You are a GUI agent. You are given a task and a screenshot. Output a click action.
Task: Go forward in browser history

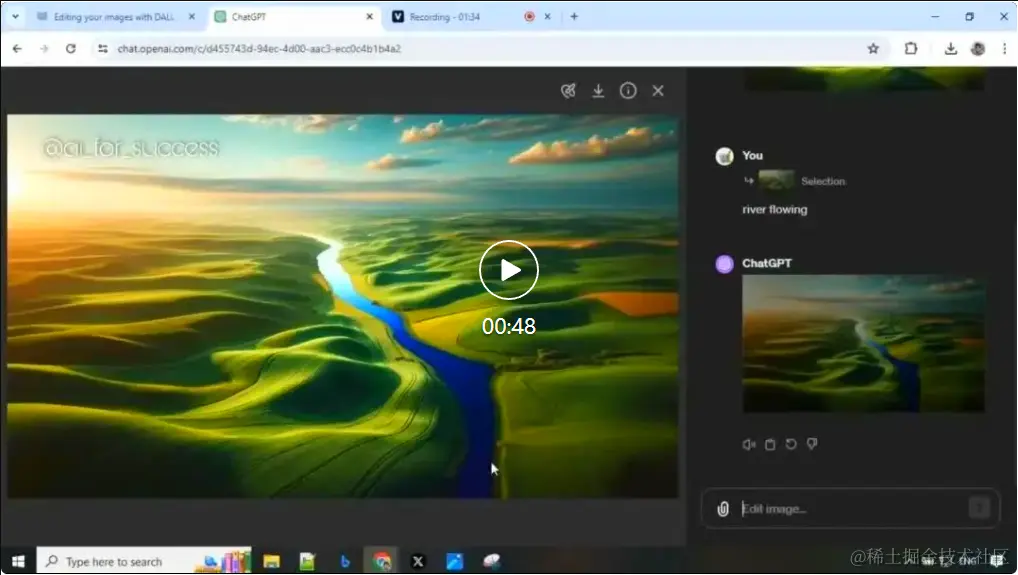click(x=44, y=49)
